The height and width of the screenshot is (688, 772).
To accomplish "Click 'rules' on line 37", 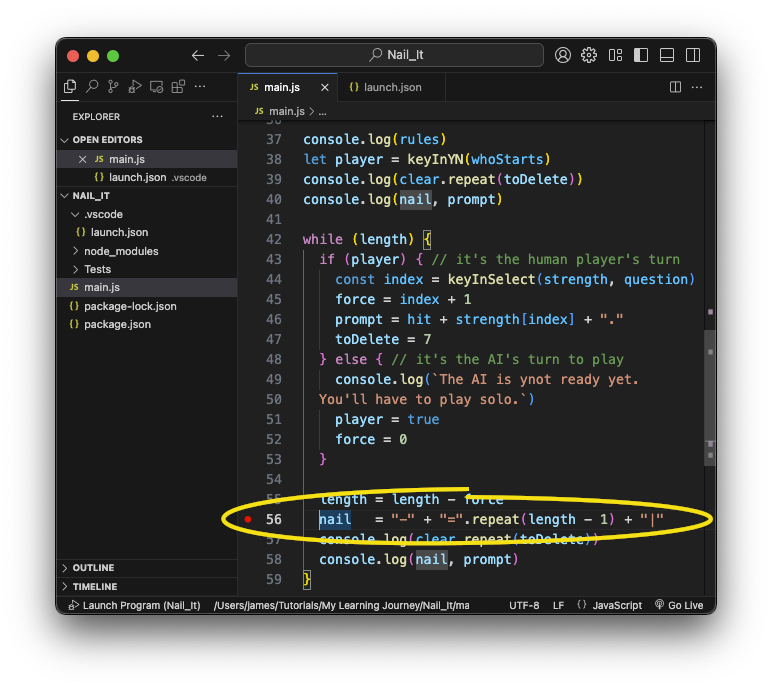I will 419,139.
